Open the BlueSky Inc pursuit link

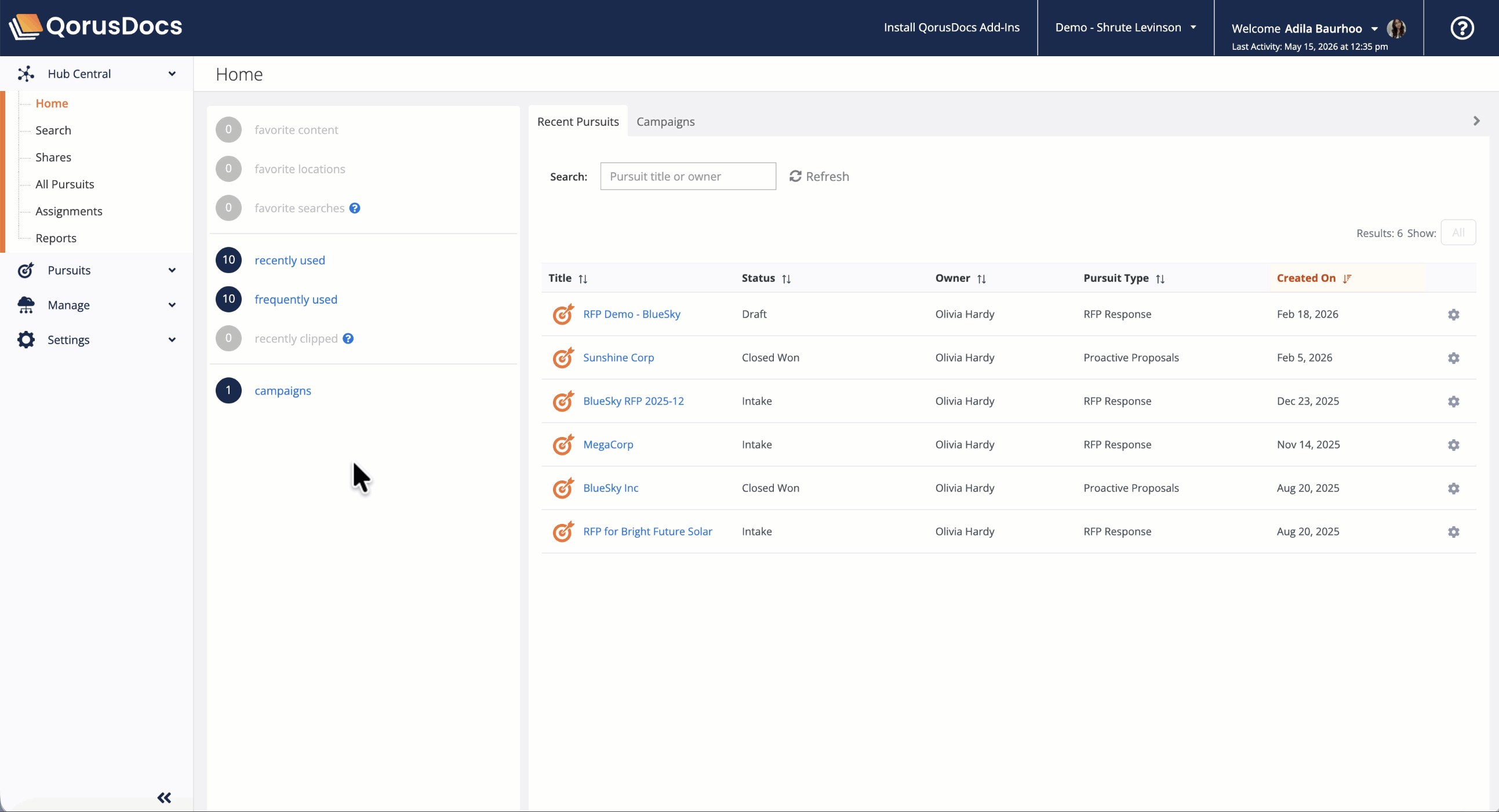coord(610,488)
